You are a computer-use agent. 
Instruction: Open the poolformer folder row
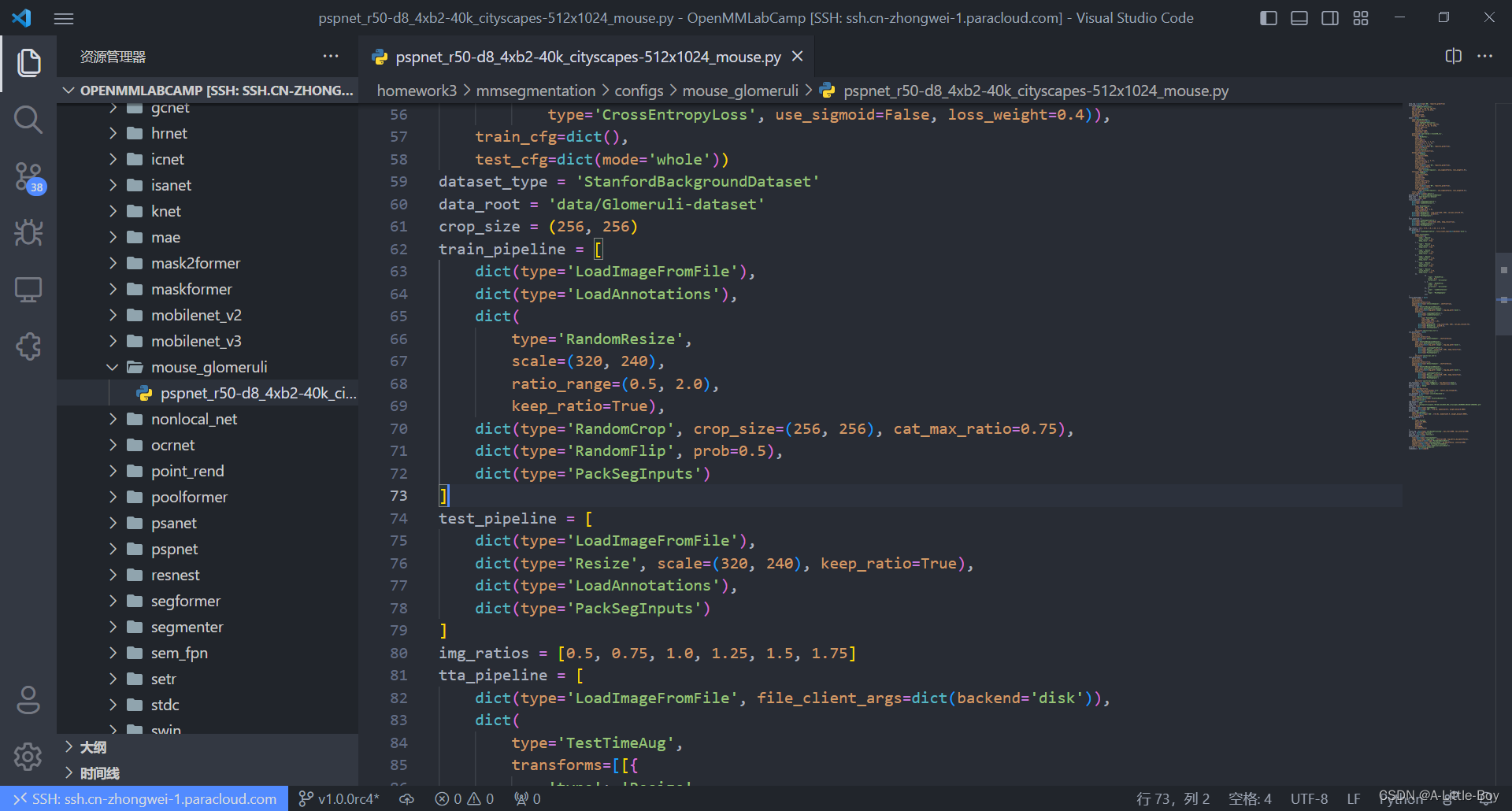(x=208, y=497)
